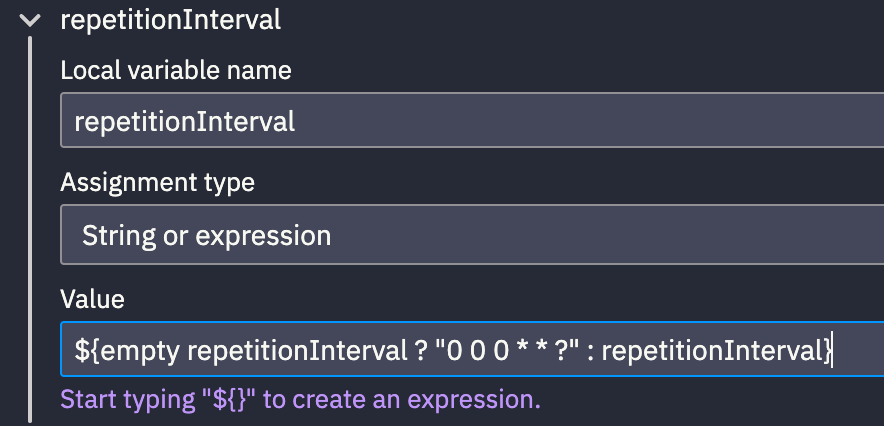Viewport: 884px width, 426px height.
Task: Place cursor on "empty" in the Value expression
Action: pyautogui.click(x=140, y=350)
